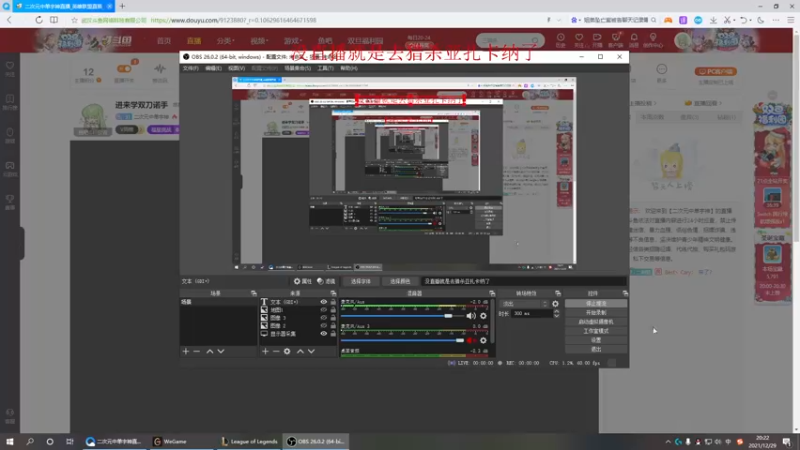Screen dimensions: 800x450
Task: Adjust first microphone/Aux volume slider
Action: tap(403, 316)
